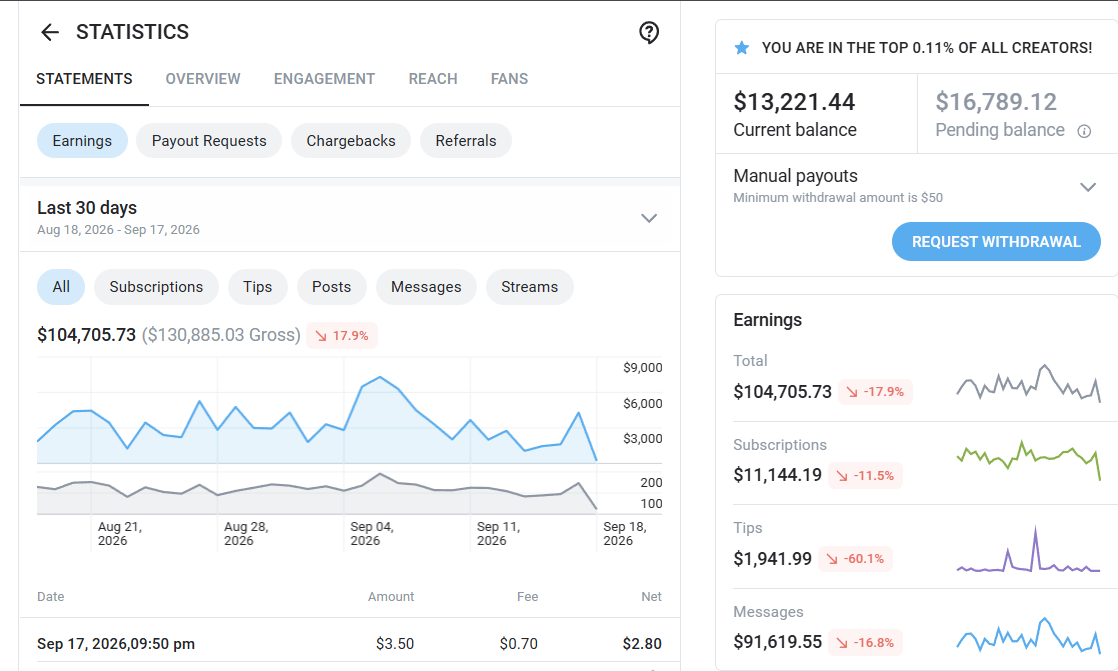Image resolution: width=1118 pixels, height=671 pixels.
Task: Click the -11.5% Subscriptions change badge
Action: [865, 475]
